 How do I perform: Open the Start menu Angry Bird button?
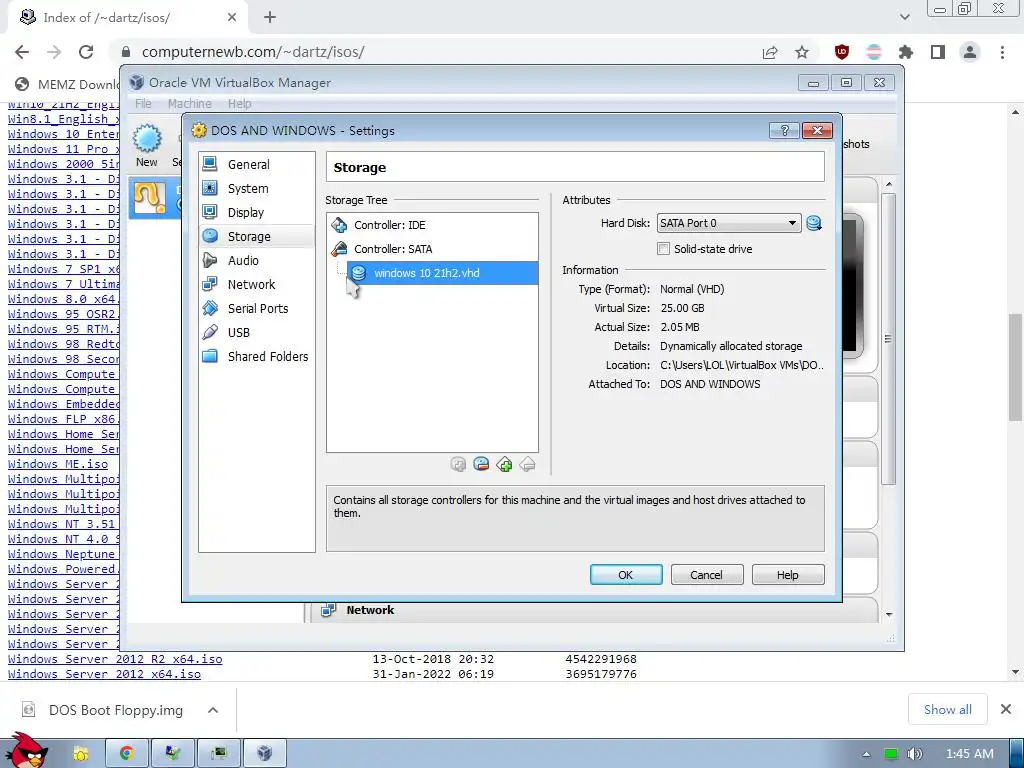(26, 750)
